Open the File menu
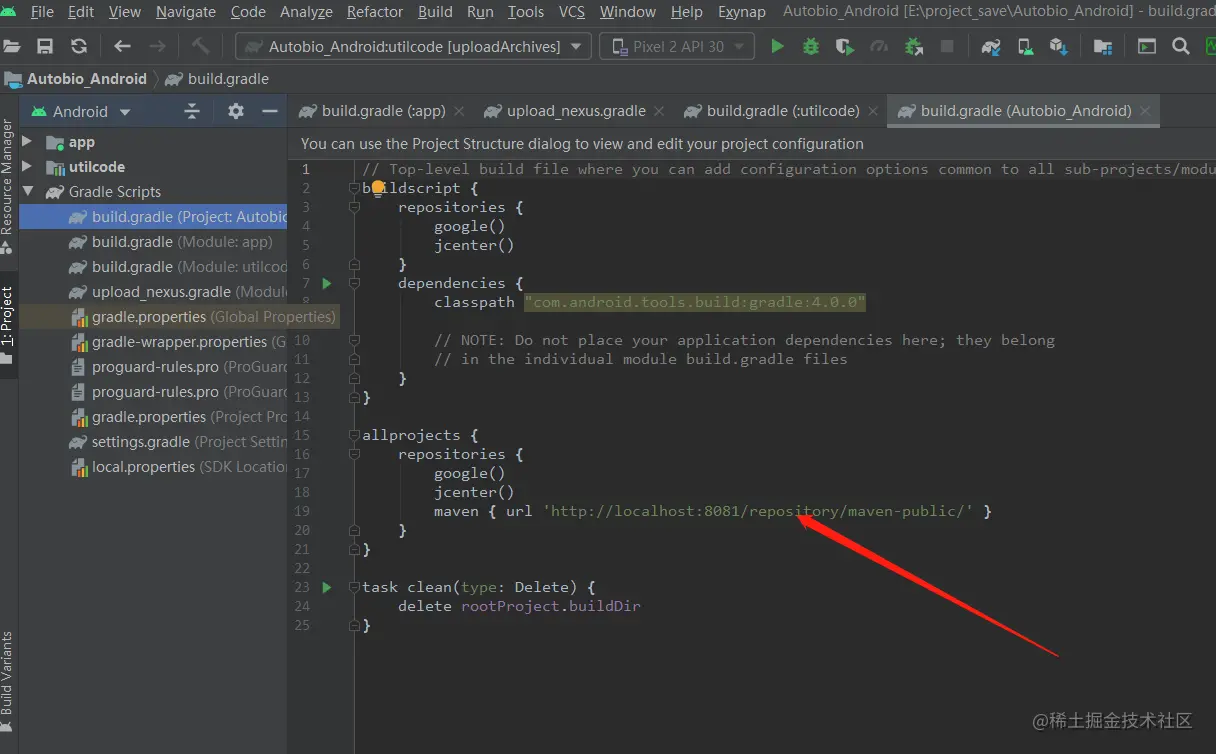1216x754 pixels. [42, 12]
